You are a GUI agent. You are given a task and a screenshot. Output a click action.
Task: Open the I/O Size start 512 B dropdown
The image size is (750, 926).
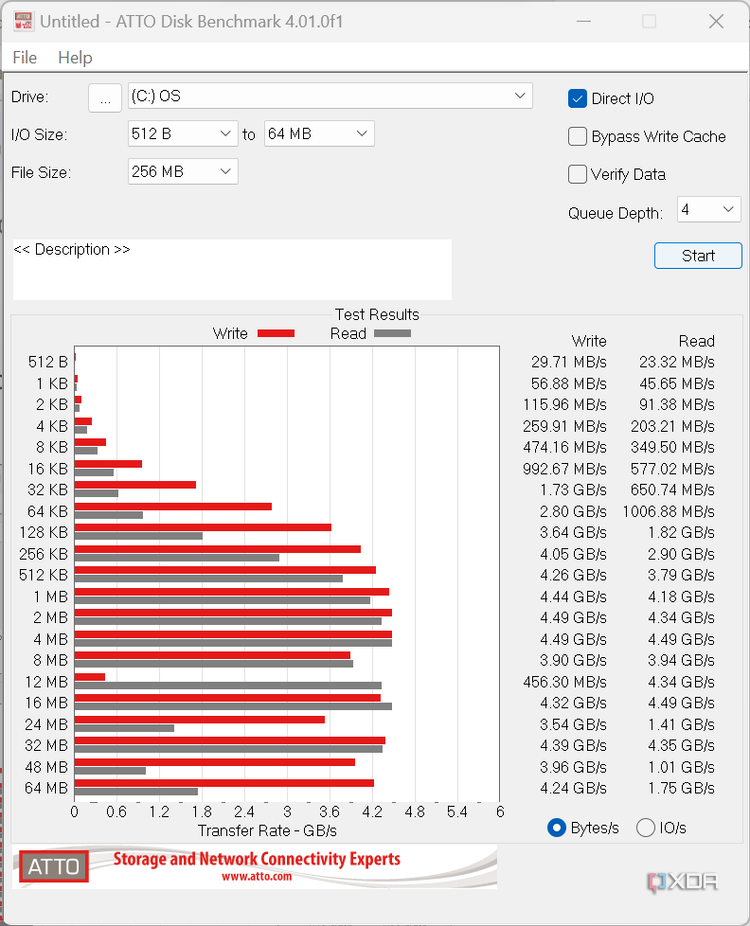click(183, 133)
